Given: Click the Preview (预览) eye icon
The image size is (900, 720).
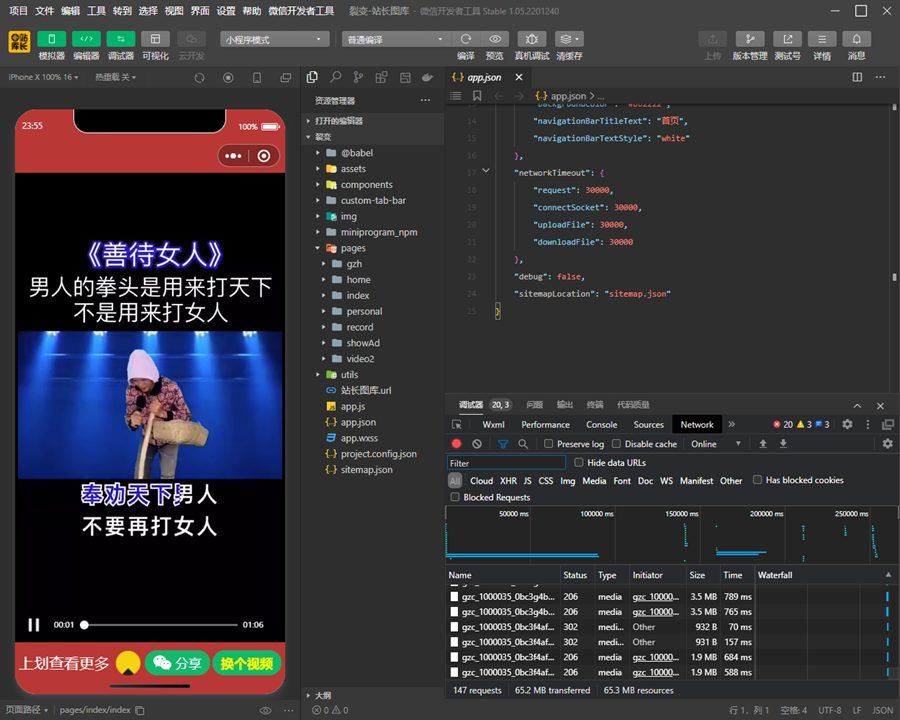Looking at the screenshot, I should coord(494,39).
